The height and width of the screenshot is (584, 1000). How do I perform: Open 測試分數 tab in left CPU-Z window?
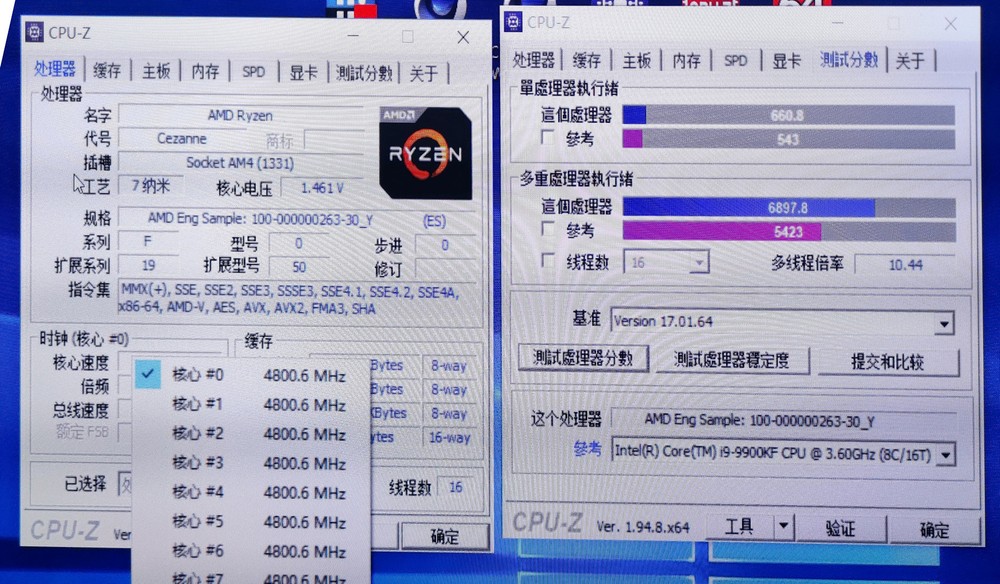pos(364,73)
